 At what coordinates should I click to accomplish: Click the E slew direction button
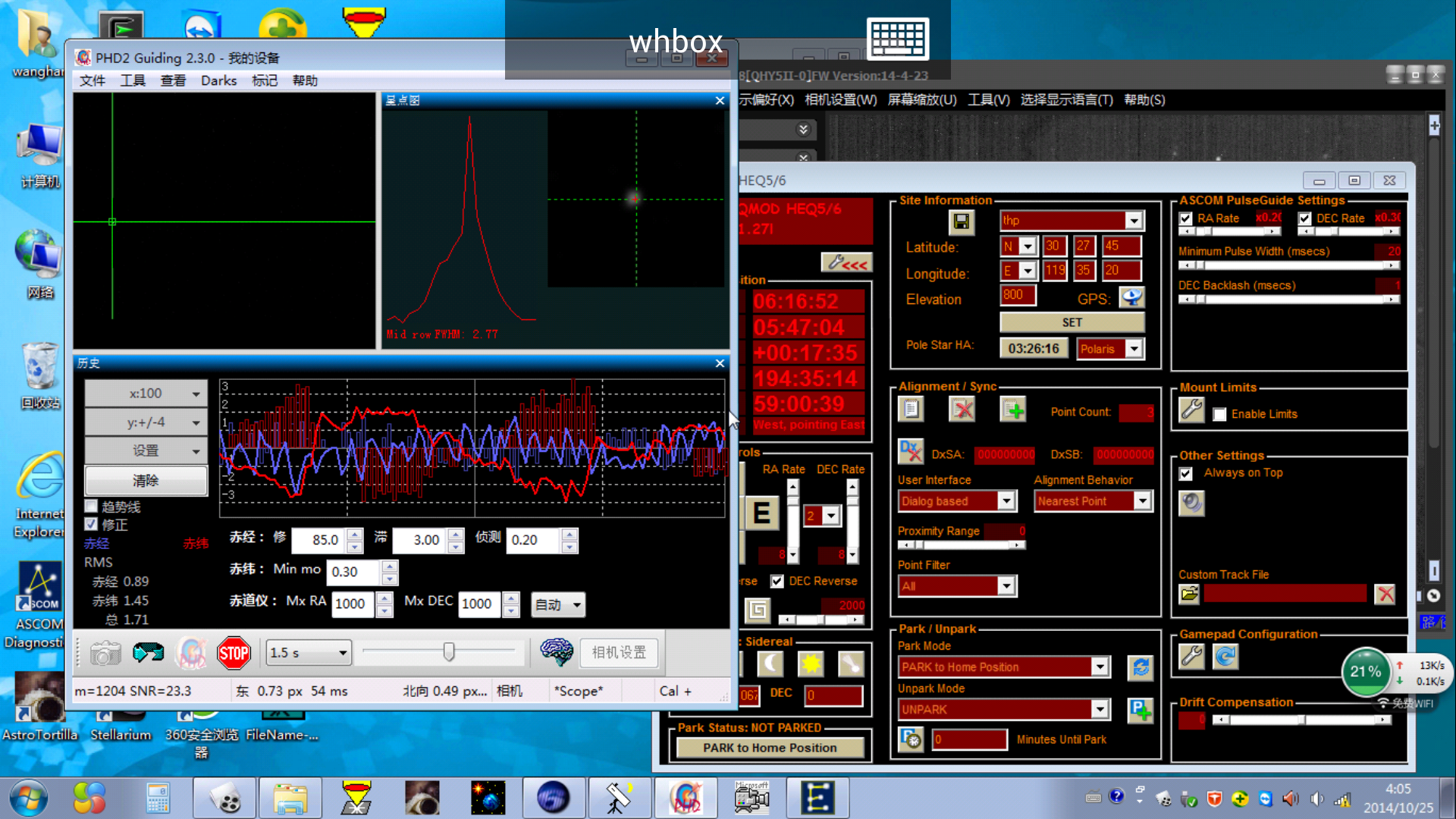click(x=762, y=513)
